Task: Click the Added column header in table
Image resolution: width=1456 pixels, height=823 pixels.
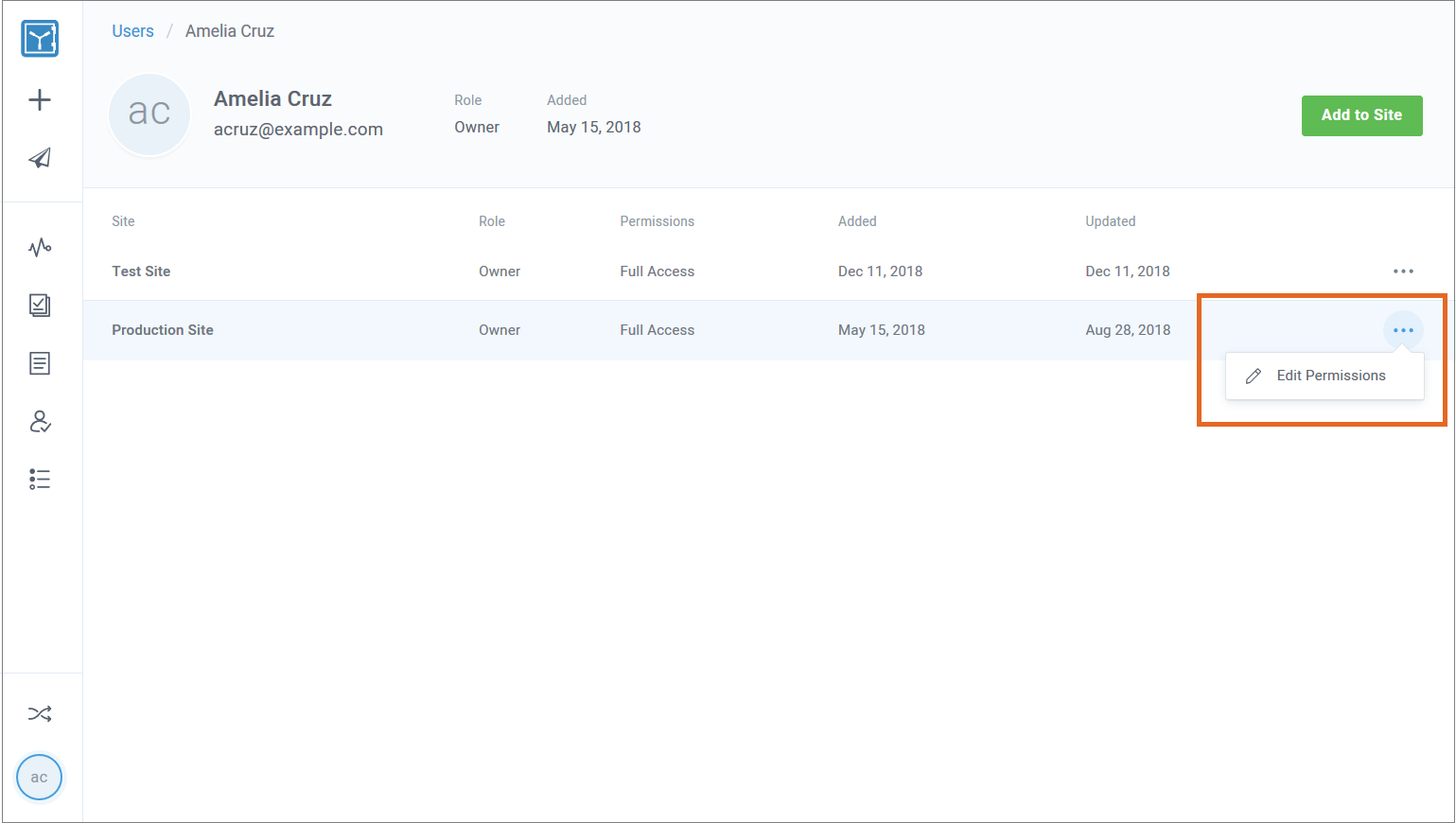Action: point(857,221)
